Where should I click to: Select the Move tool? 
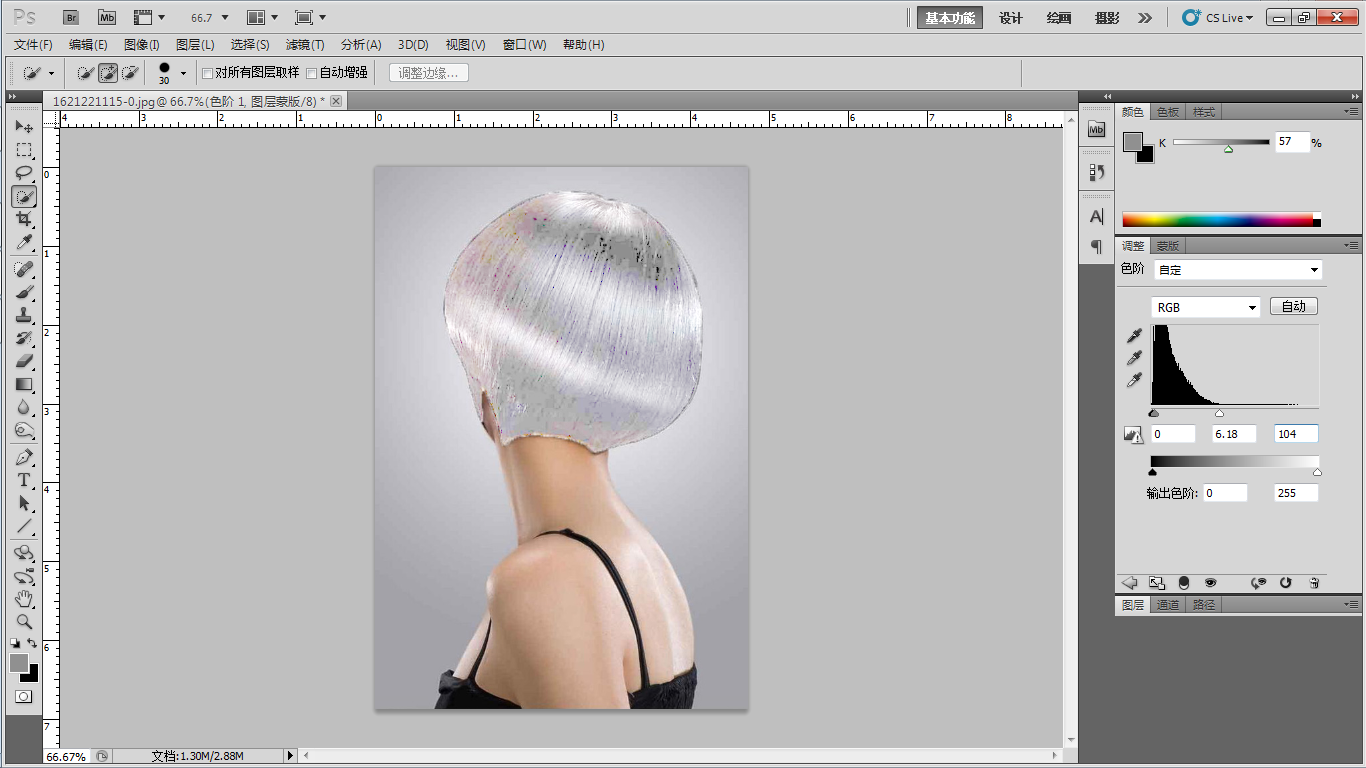[x=24, y=127]
